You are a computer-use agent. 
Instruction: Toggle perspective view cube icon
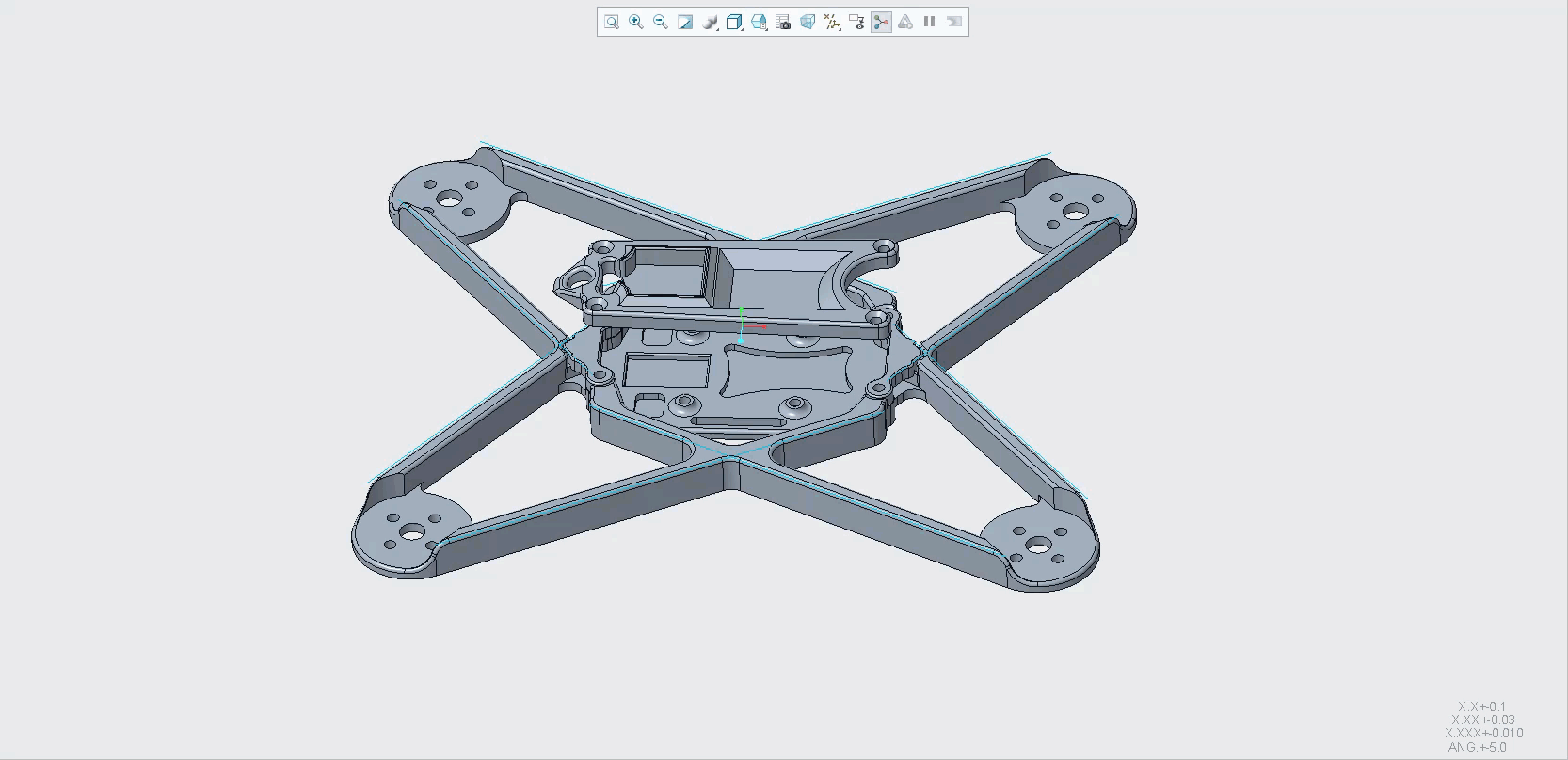(808, 22)
